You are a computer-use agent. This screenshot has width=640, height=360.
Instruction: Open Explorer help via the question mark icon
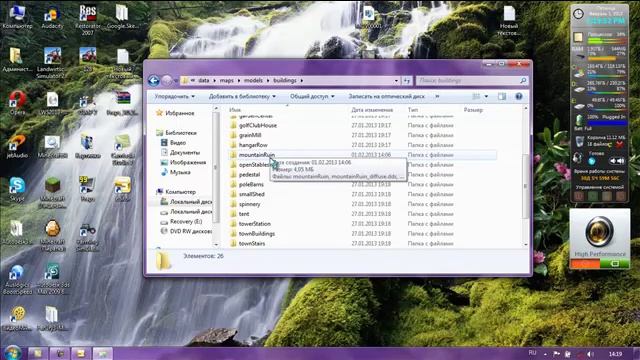click(518, 96)
